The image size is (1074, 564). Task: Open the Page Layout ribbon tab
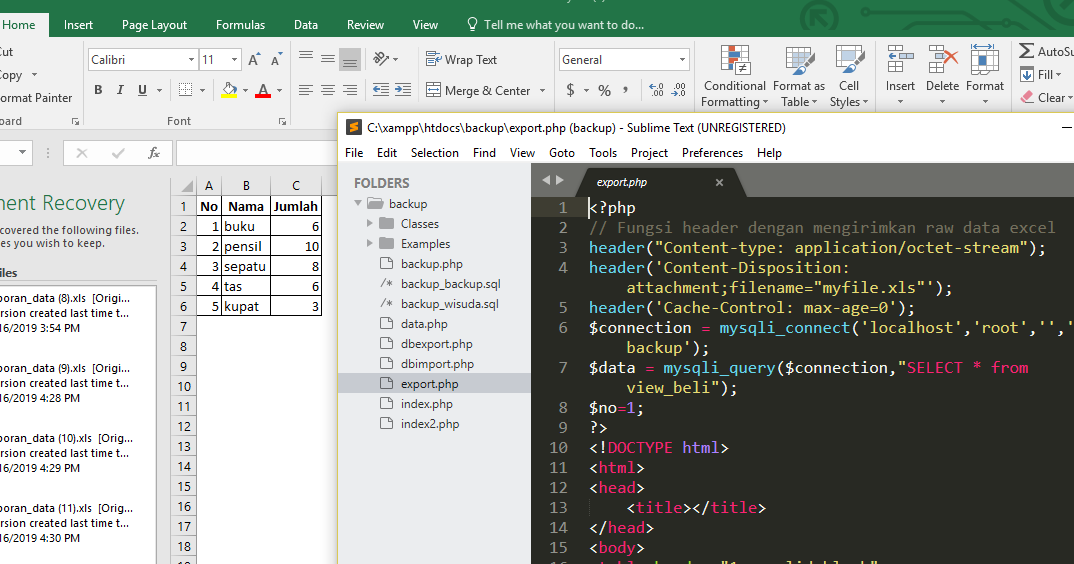[154, 25]
